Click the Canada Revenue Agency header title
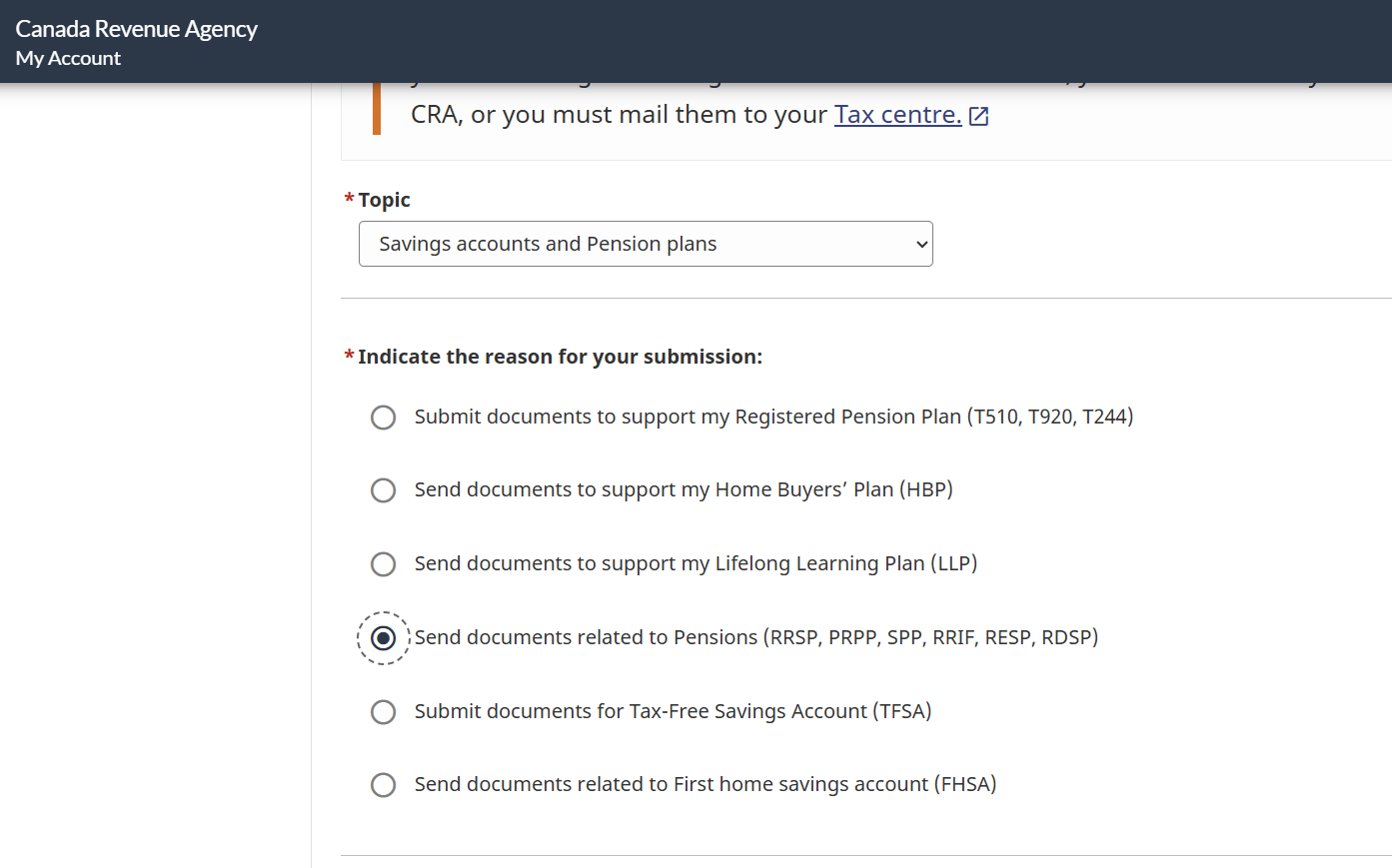This screenshot has height=868, width=1392. click(x=137, y=29)
